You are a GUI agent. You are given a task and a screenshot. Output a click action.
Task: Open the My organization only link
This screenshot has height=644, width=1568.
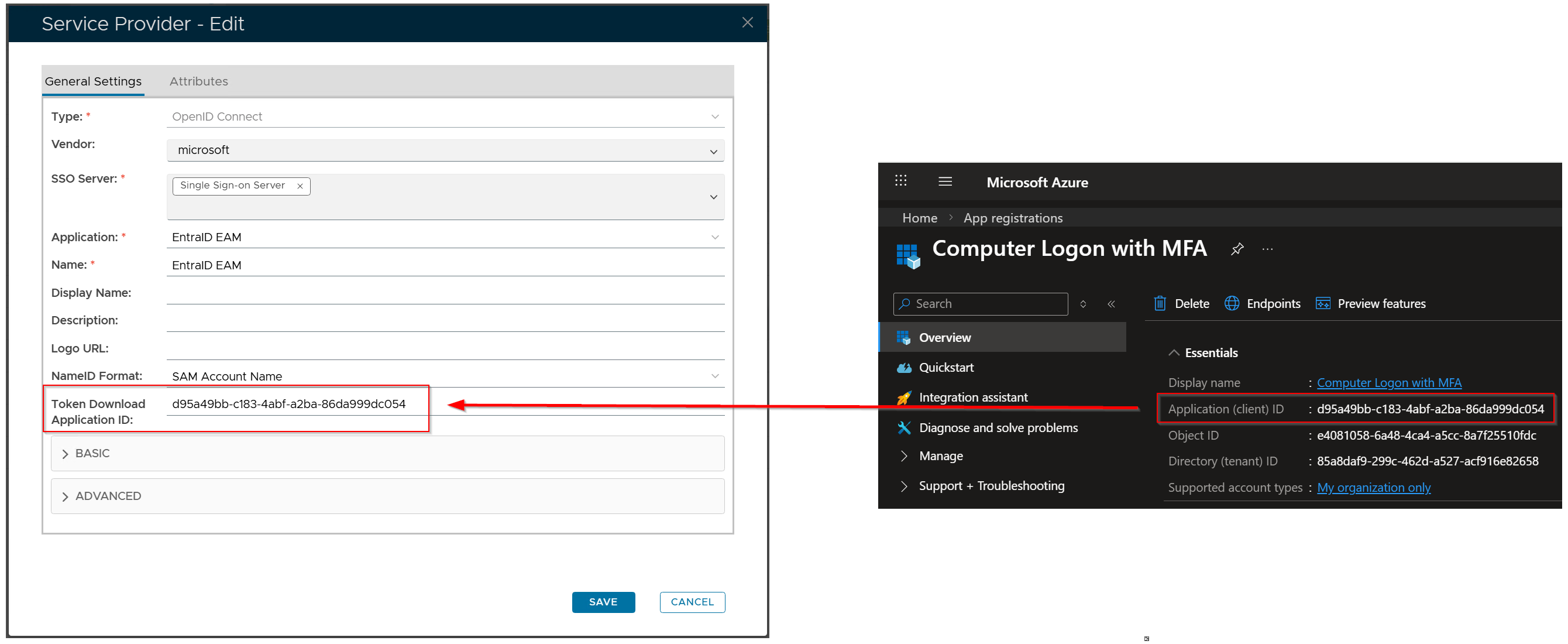click(x=1373, y=488)
